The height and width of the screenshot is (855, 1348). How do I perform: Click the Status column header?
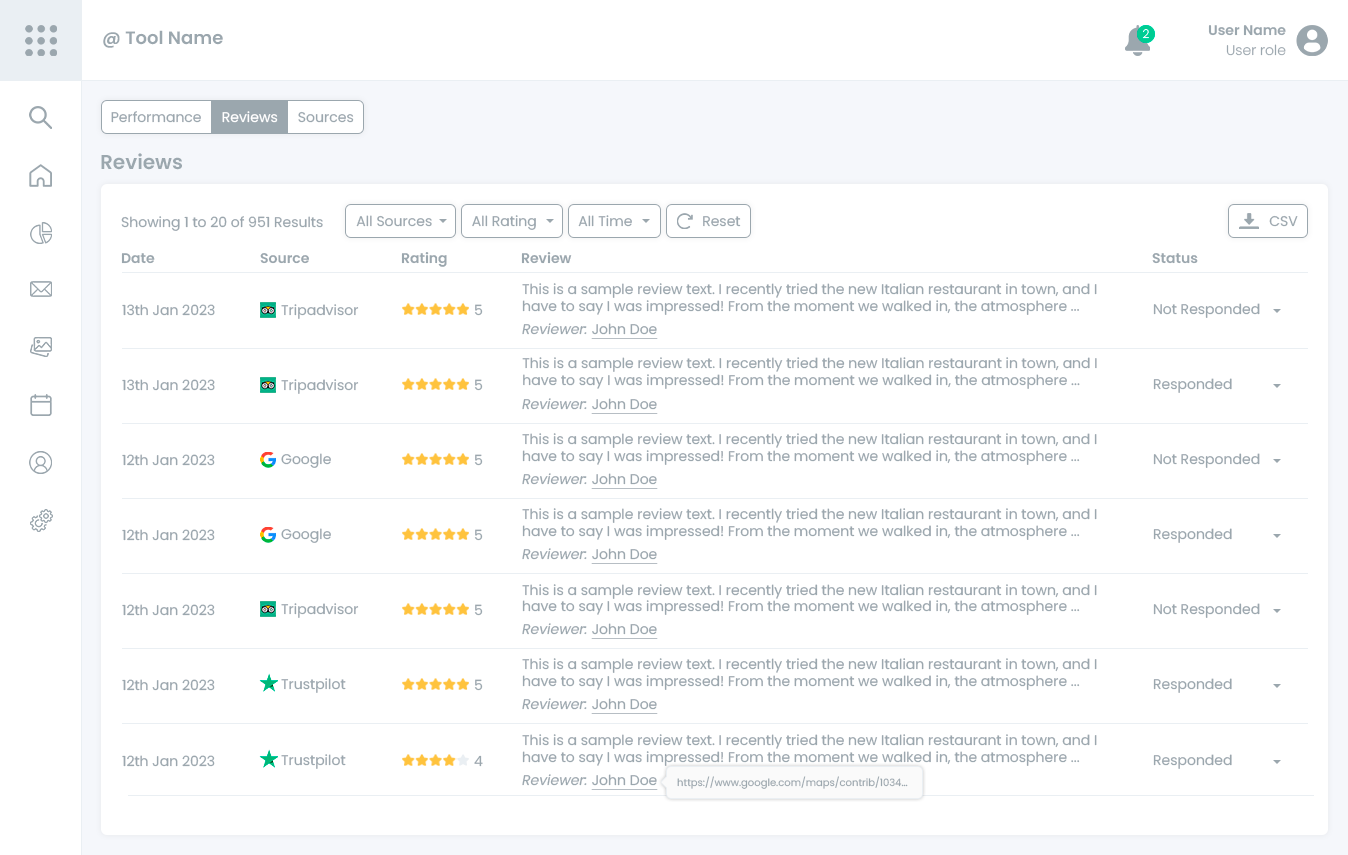tap(1175, 258)
